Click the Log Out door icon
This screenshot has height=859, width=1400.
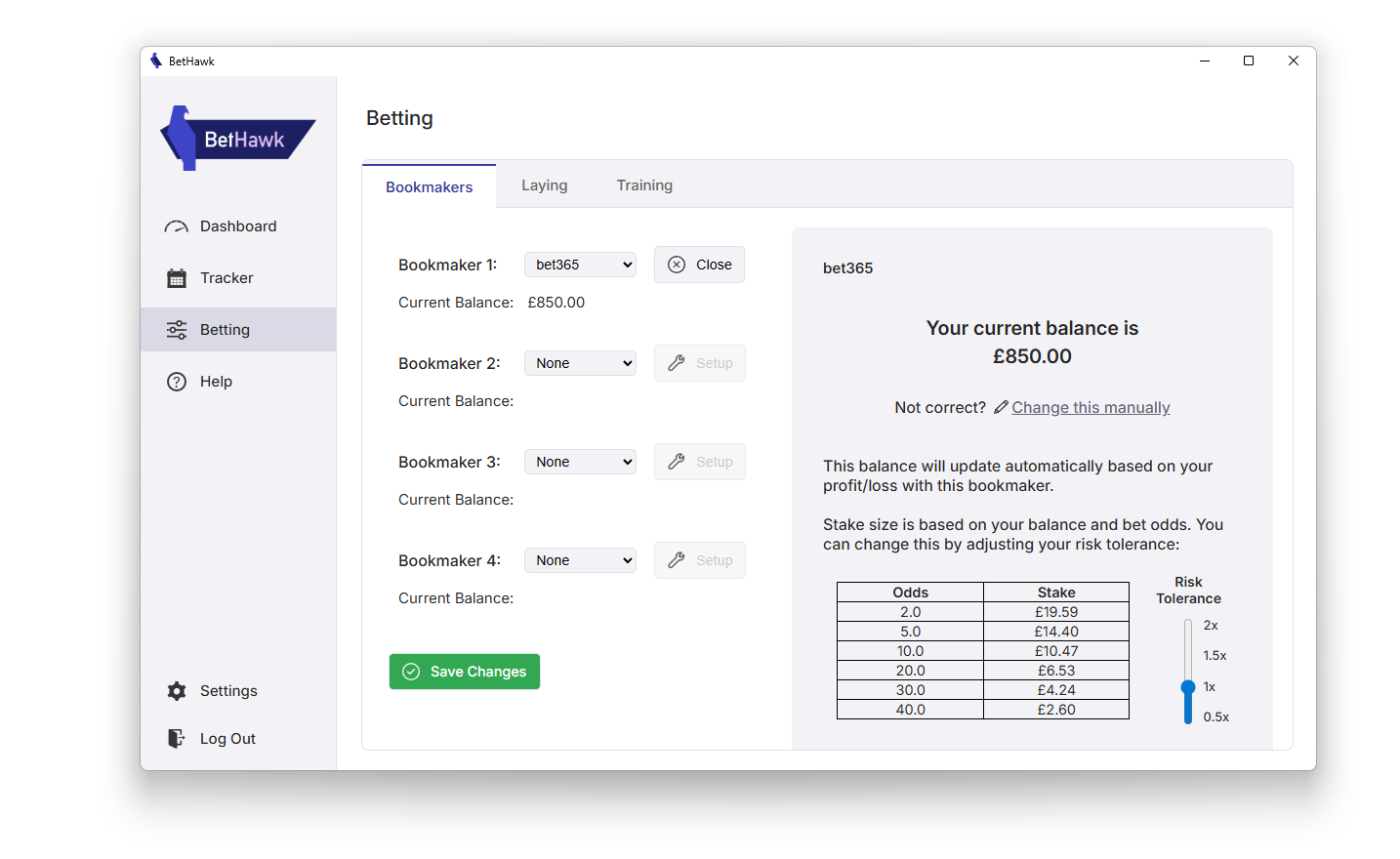[176, 739]
